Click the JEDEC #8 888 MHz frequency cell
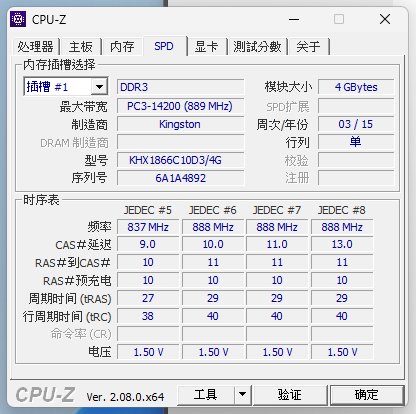The height and width of the screenshot is (414, 416). [x=342, y=227]
